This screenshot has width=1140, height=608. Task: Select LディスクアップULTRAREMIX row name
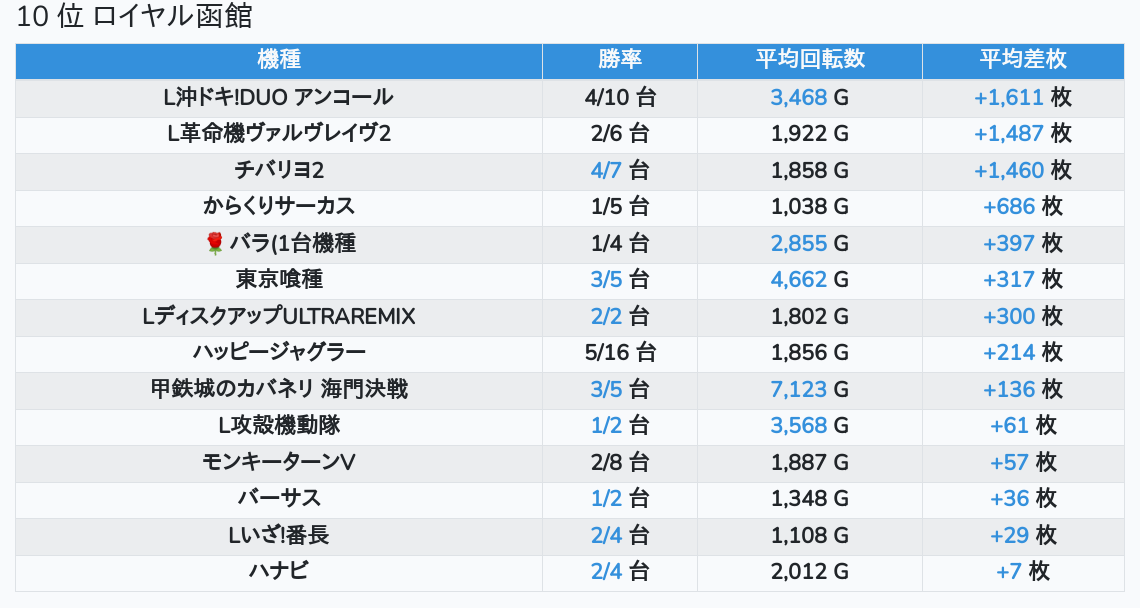[279, 316]
